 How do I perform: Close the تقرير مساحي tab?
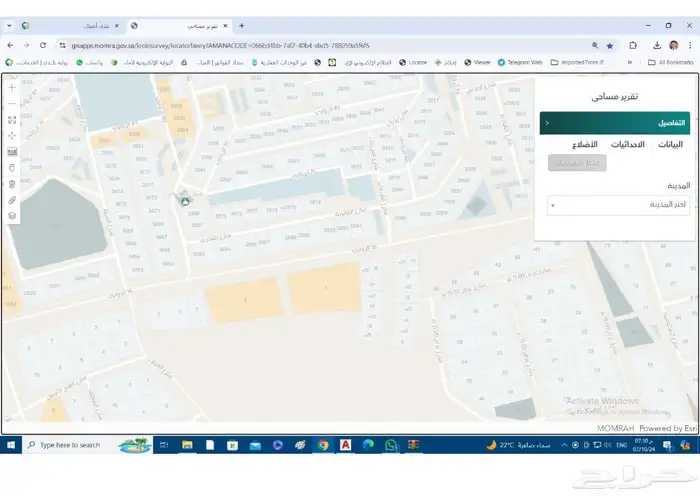coord(225,26)
